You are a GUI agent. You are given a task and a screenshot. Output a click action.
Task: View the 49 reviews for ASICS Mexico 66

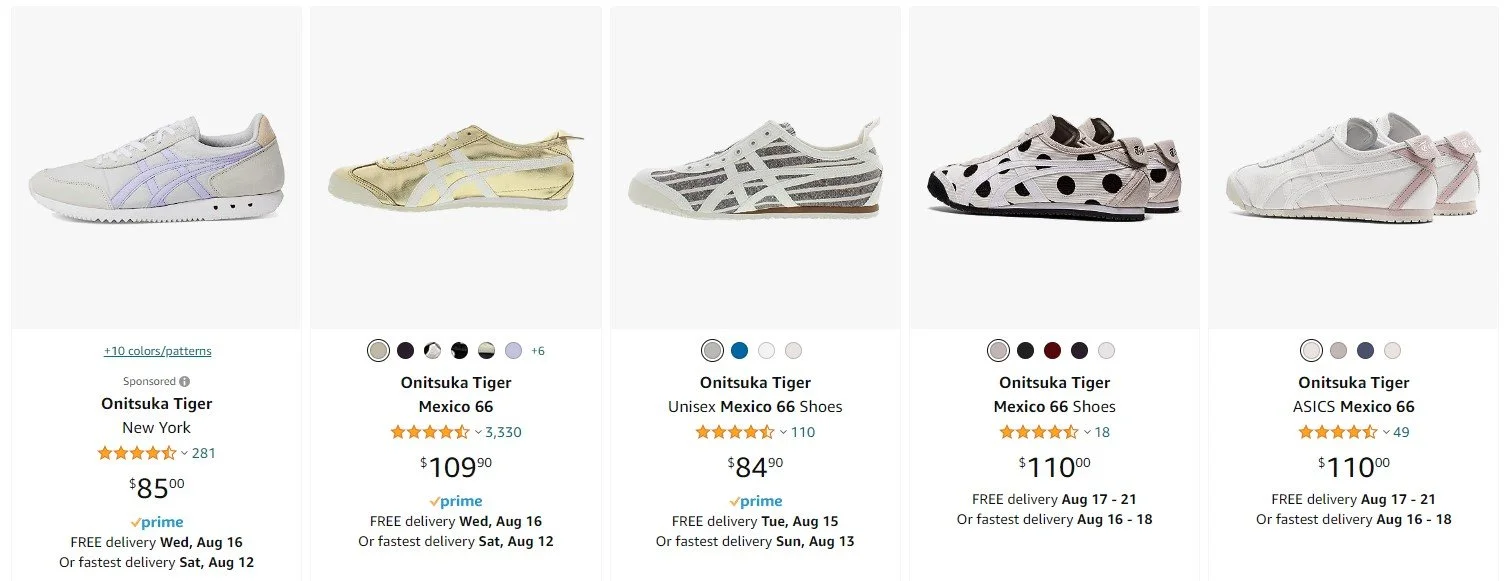[x=1401, y=433]
